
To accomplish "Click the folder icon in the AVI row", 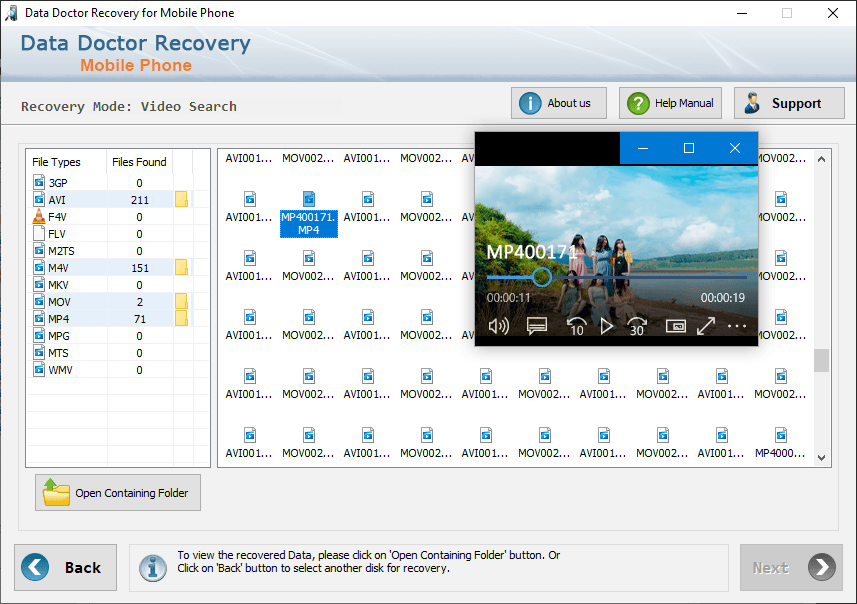I will pyautogui.click(x=181, y=200).
